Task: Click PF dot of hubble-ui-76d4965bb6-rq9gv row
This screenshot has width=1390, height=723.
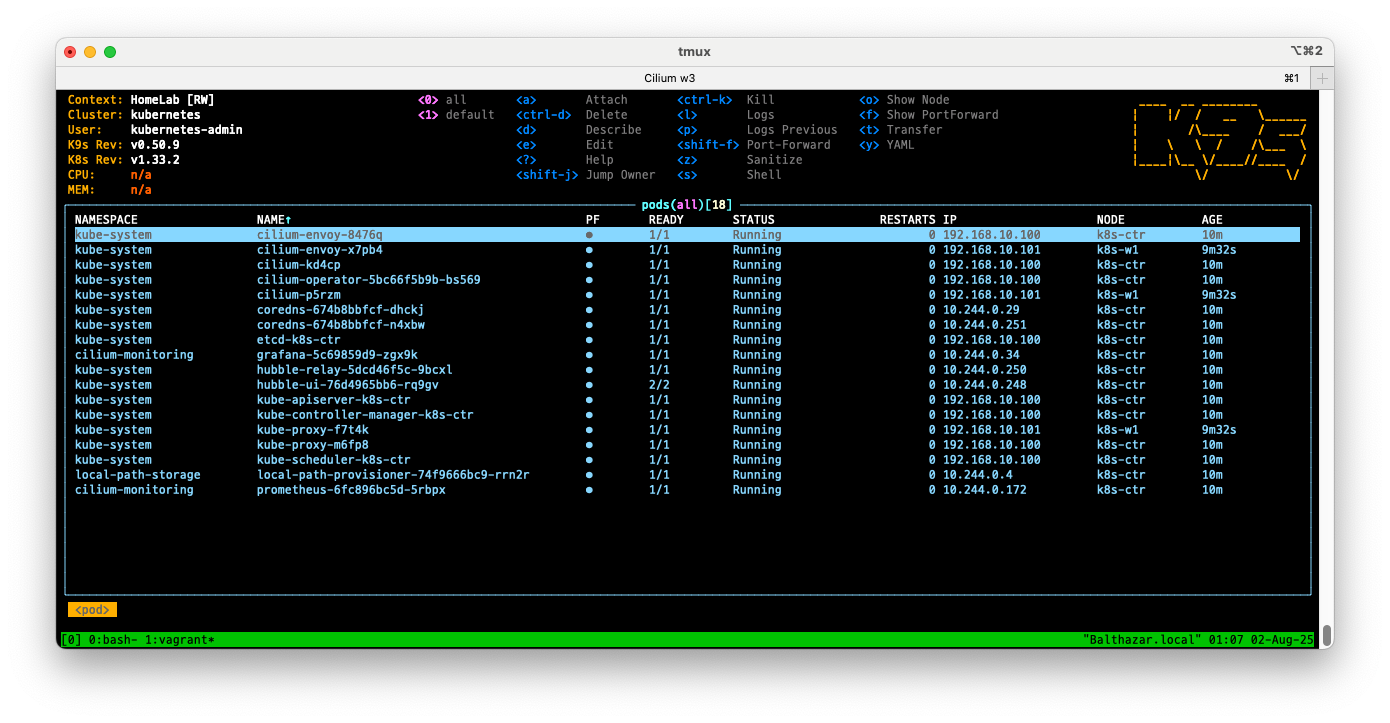Action: (589, 385)
